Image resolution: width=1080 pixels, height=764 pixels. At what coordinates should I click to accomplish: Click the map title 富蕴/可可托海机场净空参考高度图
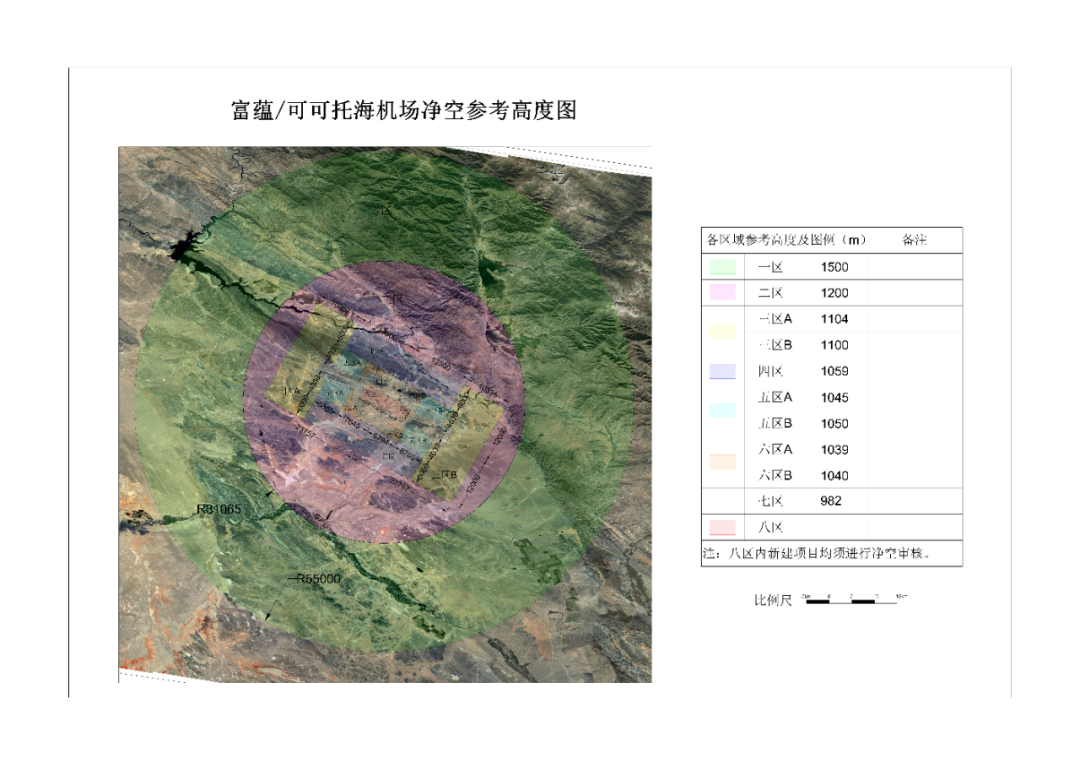point(404,110)
